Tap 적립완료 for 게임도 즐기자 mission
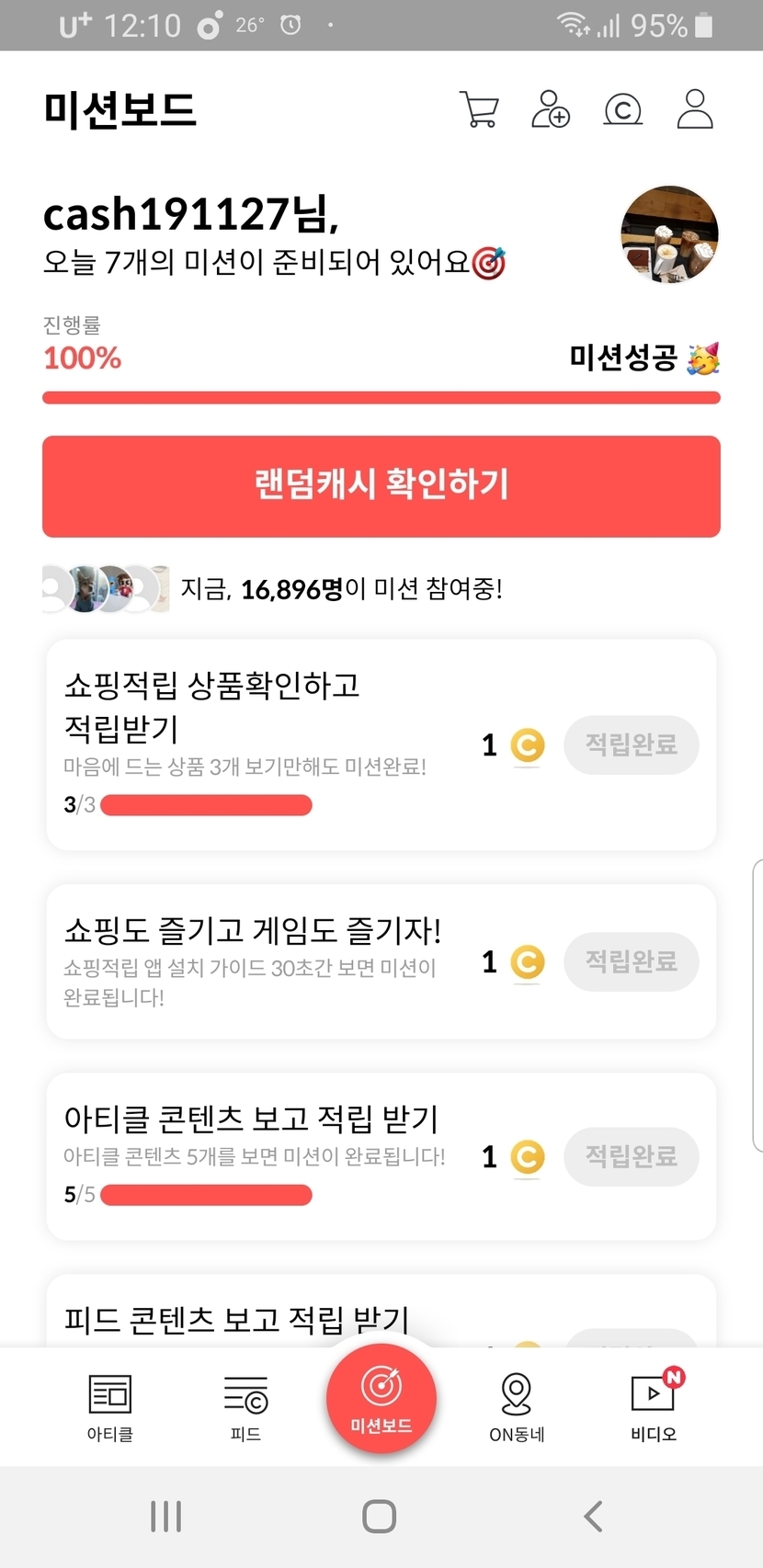The image size is (763, 1568). 632,961
